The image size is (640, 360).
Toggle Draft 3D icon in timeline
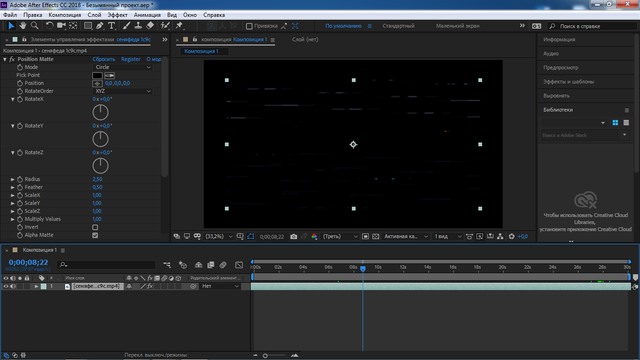(x=183, y=265)
